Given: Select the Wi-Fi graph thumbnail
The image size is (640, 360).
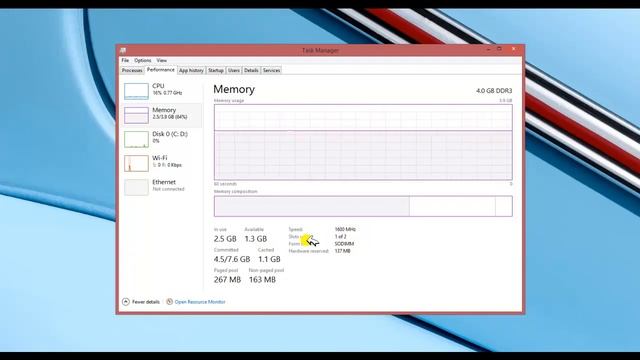Looking at the screenshot, I should [136, 163].
